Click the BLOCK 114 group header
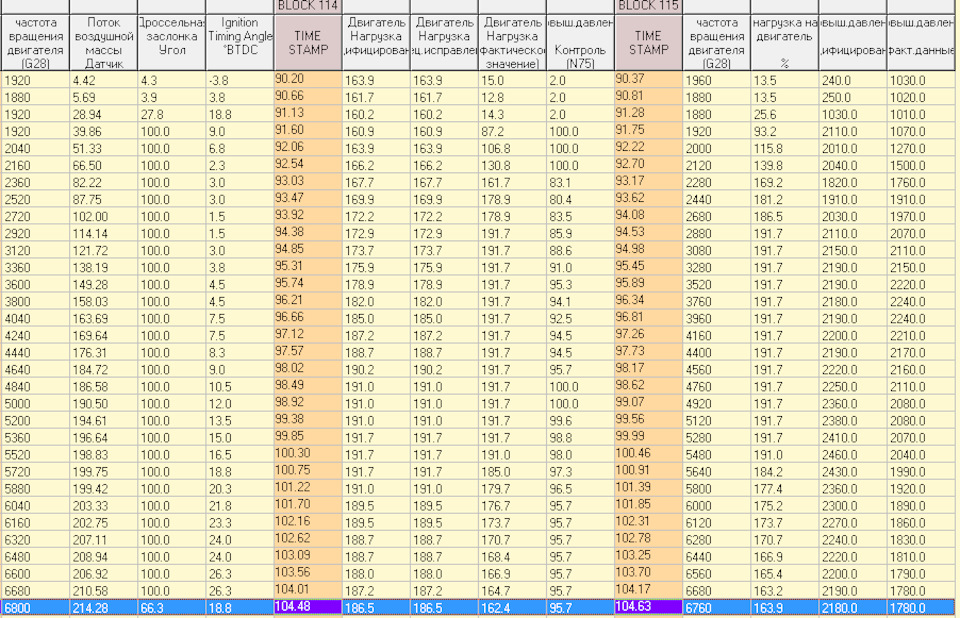This screenshot has height=618, width=960. point(308,6)
